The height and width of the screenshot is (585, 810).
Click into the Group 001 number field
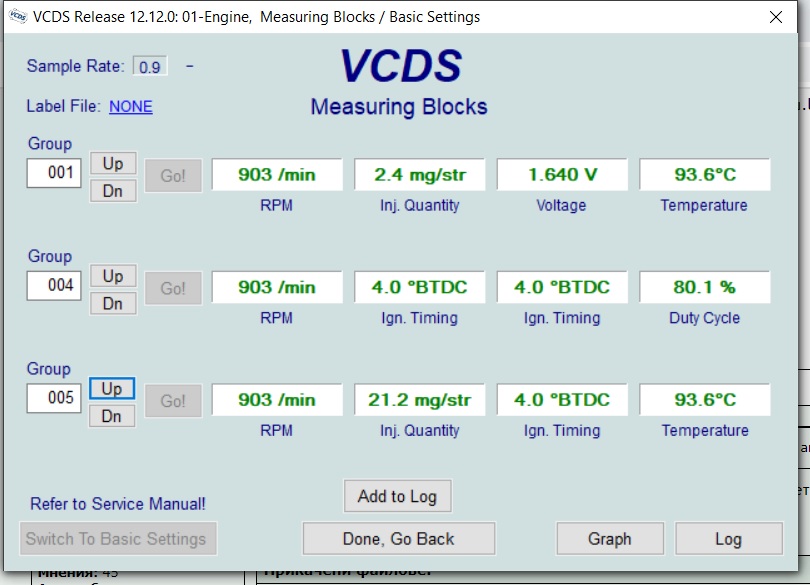(54, 174)
